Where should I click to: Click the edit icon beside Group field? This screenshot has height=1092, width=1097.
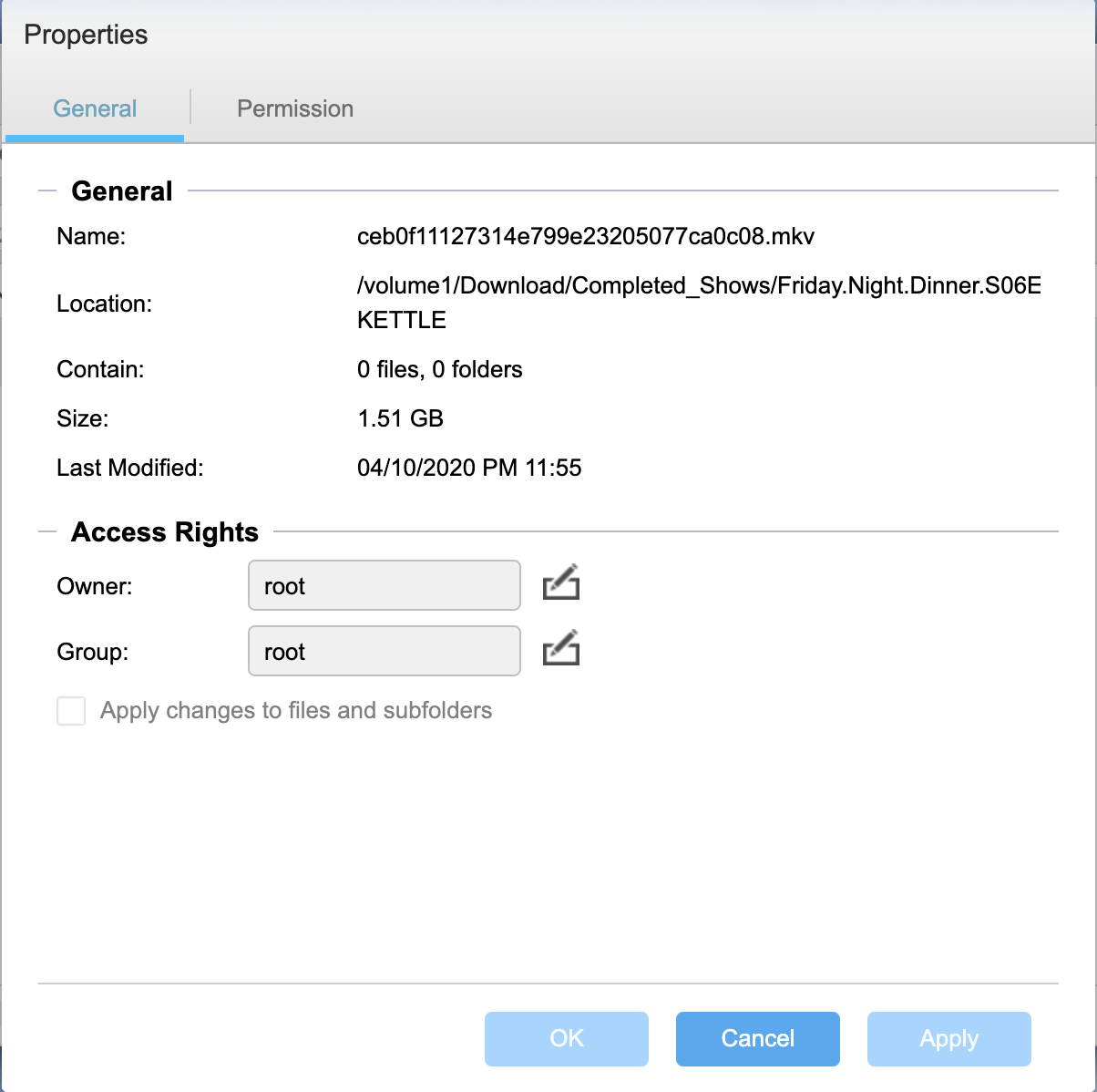561,648
